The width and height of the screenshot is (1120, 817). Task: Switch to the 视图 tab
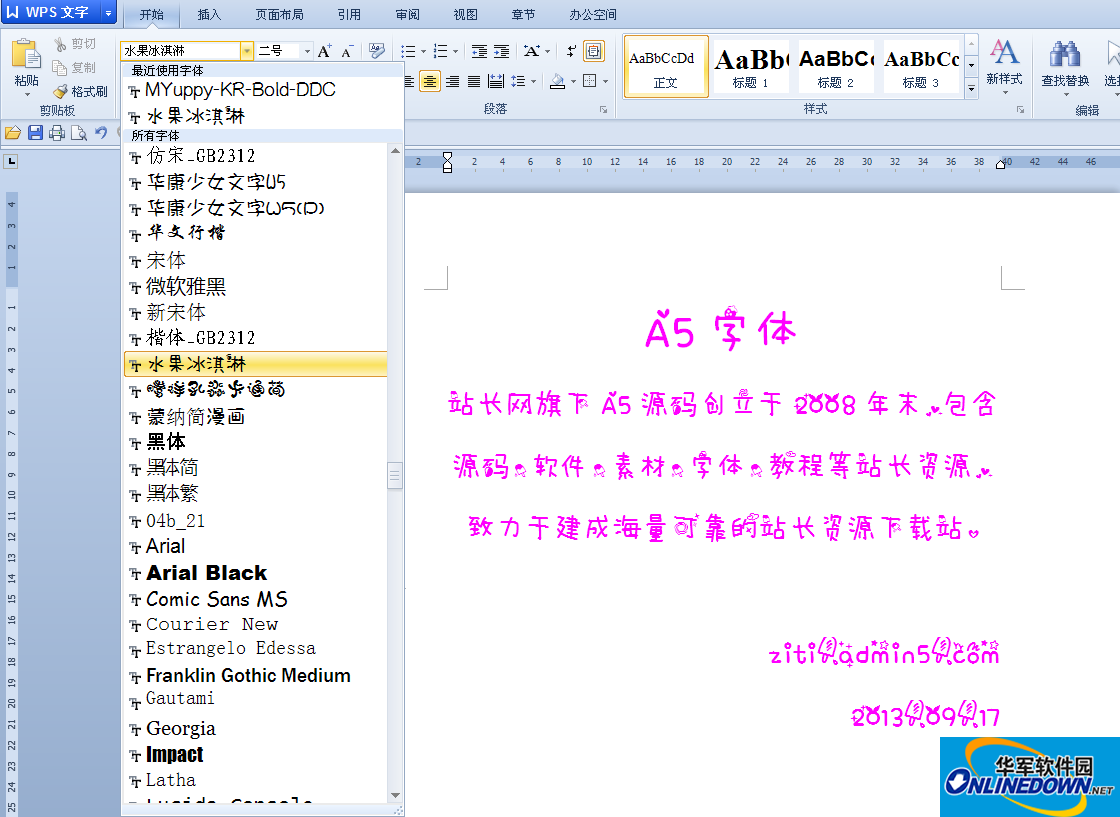point(465,14)
